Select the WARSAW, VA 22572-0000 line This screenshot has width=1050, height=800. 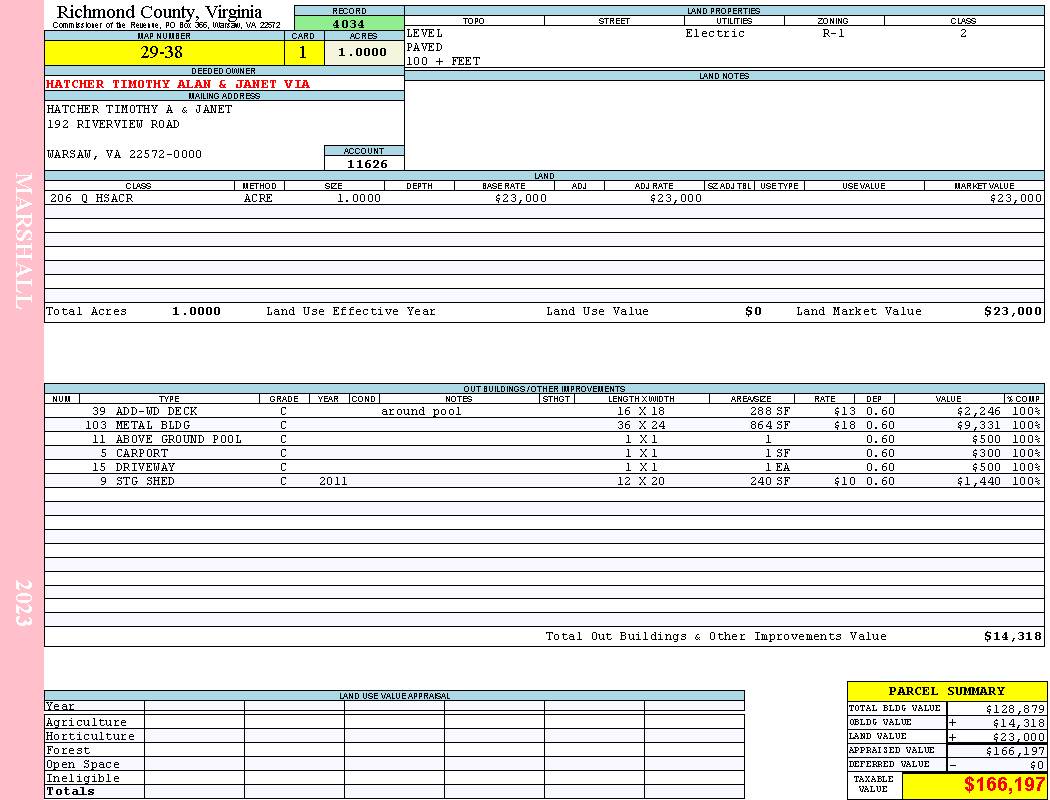pos(124,155)
